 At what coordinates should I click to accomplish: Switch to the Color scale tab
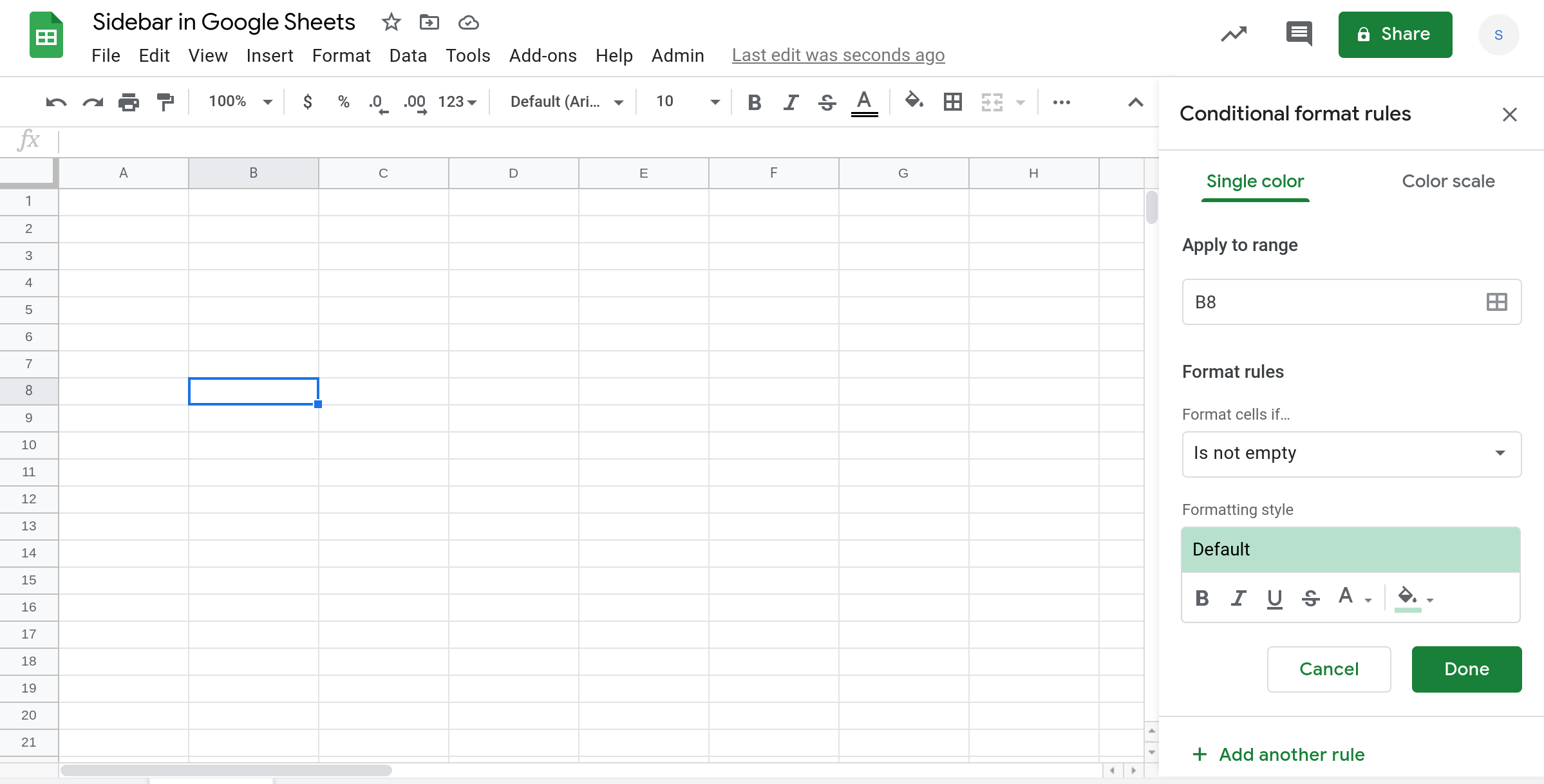coord(1448,181)
